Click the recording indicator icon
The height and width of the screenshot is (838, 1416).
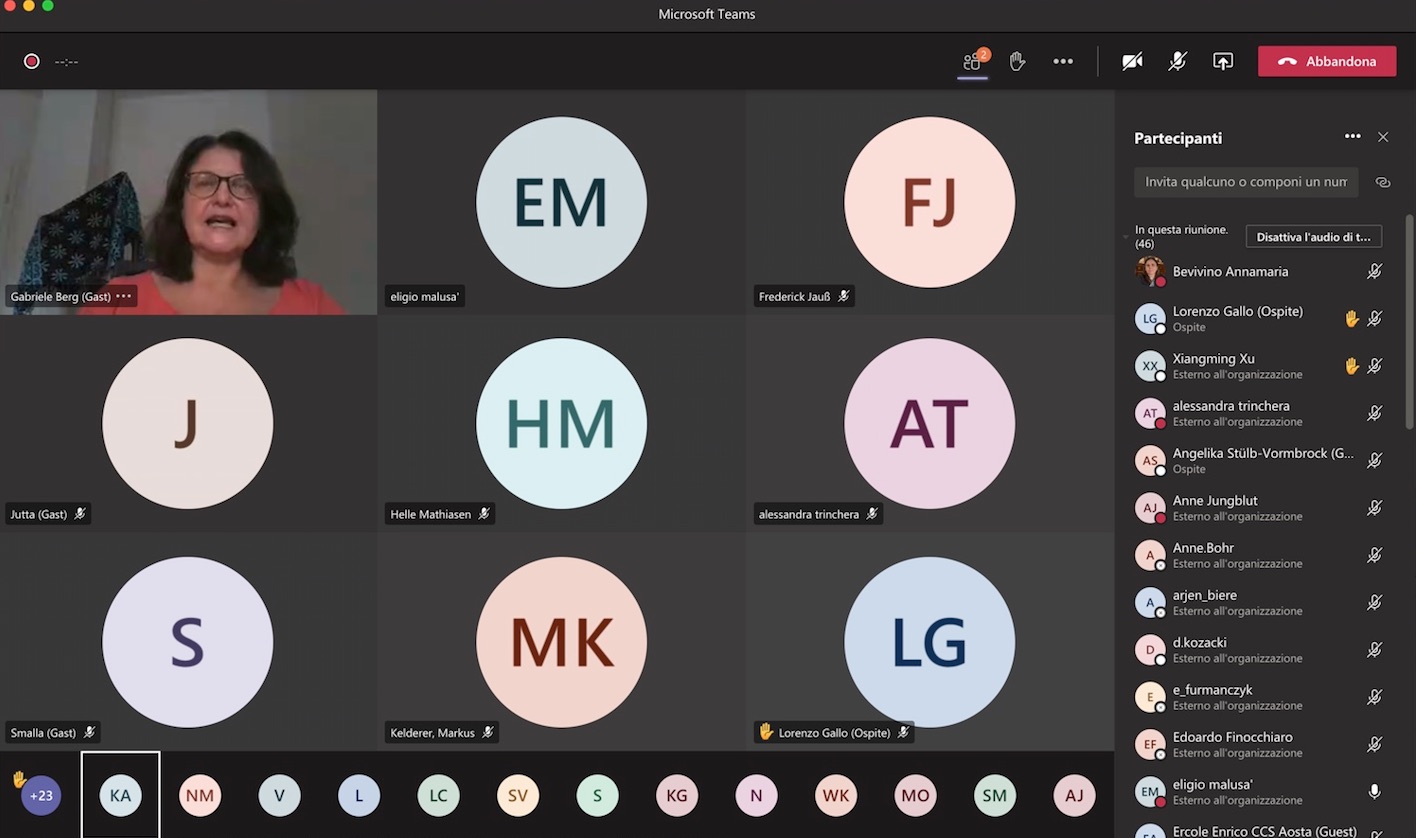(x=31, y=61)
